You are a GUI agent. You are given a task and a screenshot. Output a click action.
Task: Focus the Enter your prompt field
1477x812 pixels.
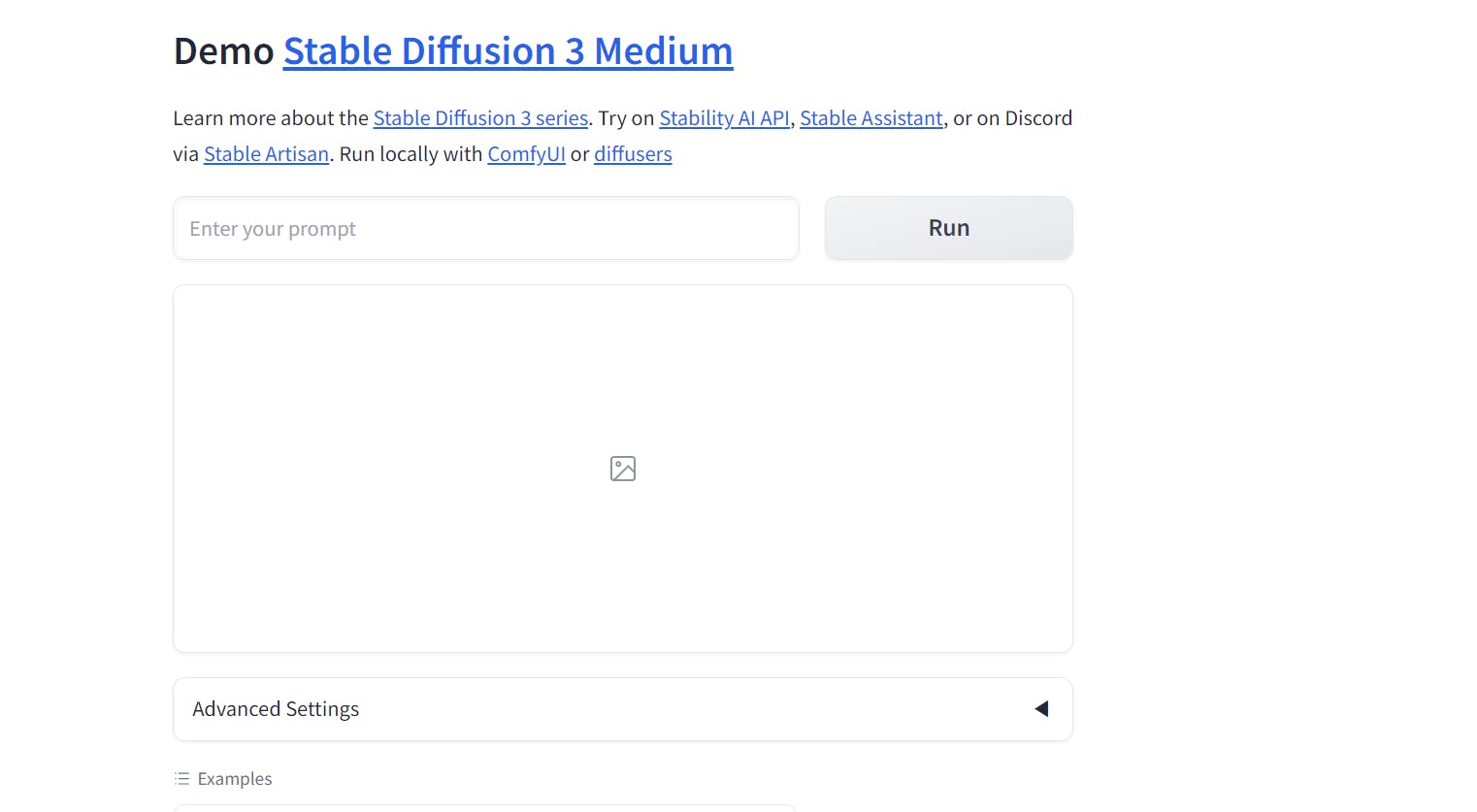coord(485,229)
